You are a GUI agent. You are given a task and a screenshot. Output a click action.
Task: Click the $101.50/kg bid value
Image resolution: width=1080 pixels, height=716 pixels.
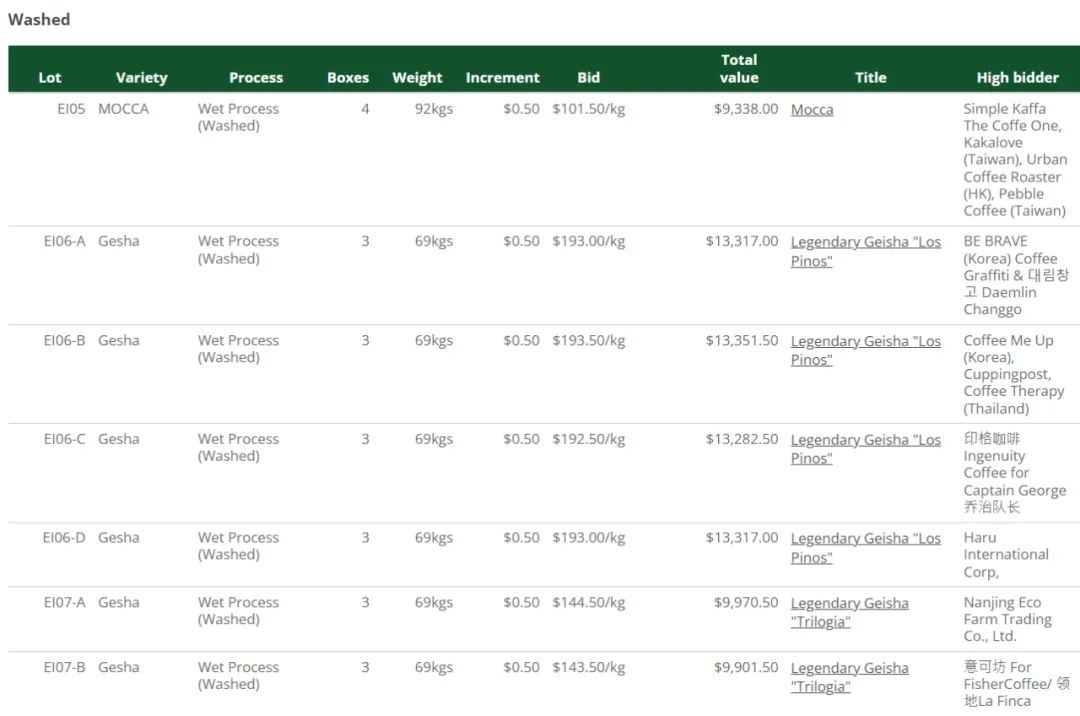click(x=589, y=109)
